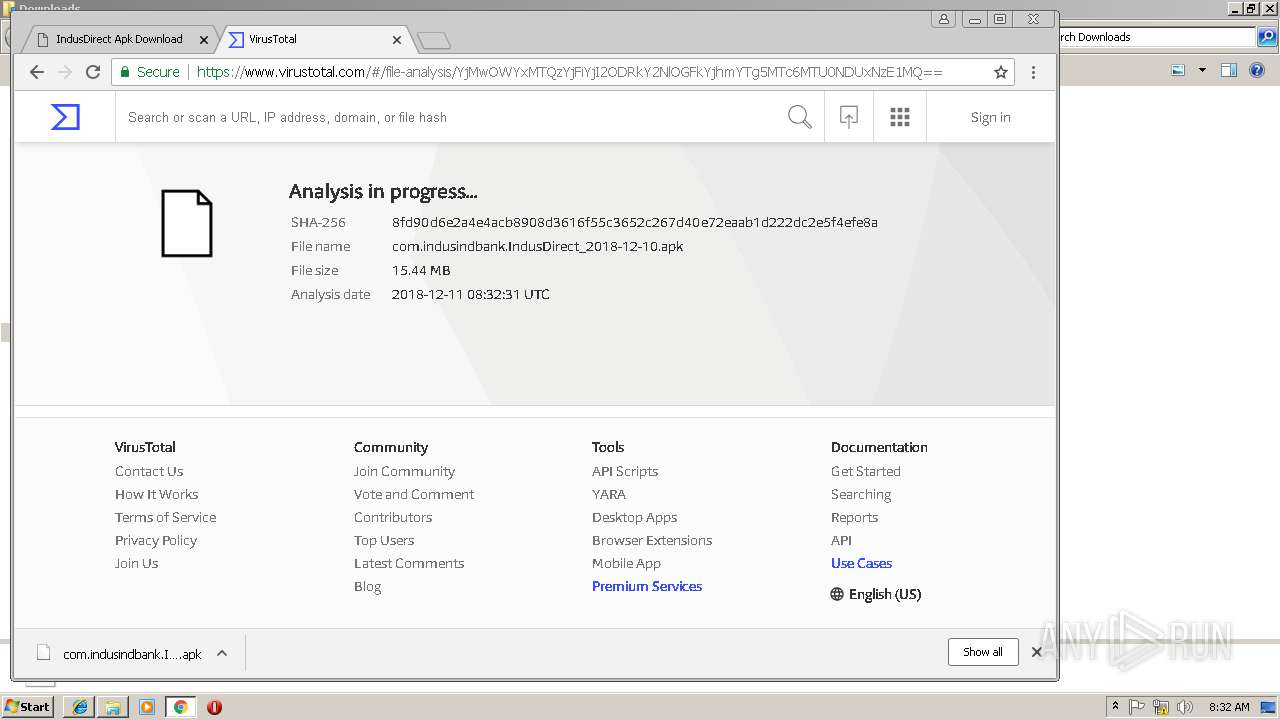
Task: Click the SHA-256 hash value
Action: point(635,222)
